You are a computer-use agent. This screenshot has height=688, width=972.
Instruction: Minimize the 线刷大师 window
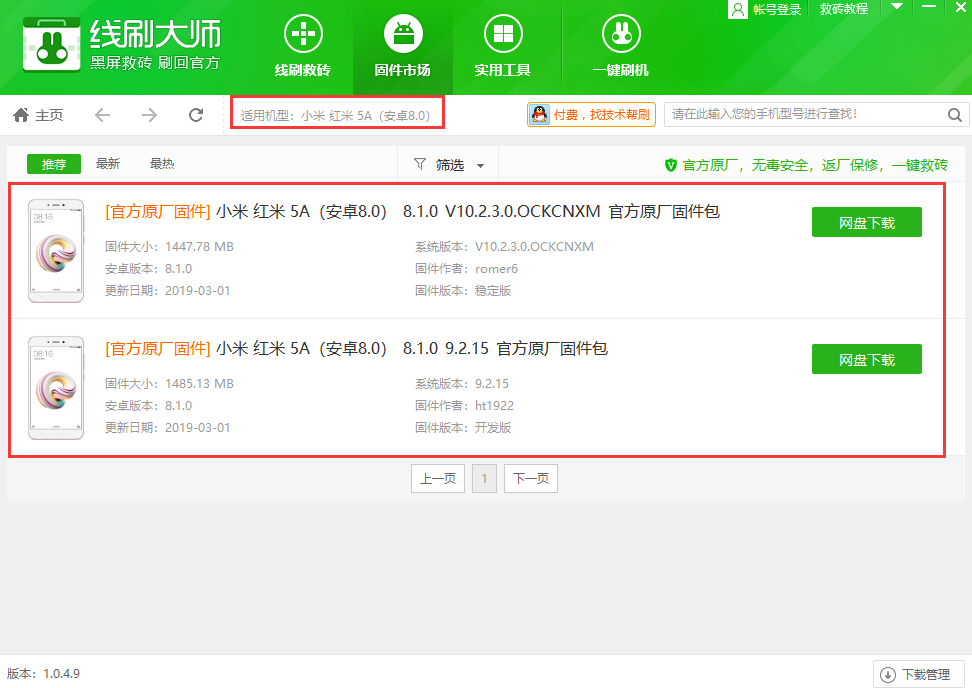pyautogui.click(x=929, y=6)
